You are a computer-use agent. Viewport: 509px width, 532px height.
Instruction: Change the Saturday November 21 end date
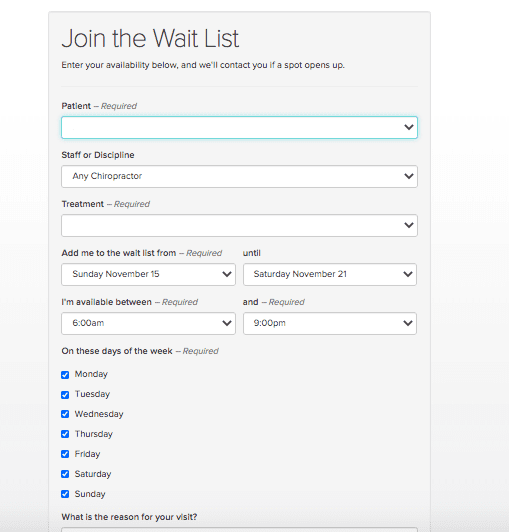(330, 274)
